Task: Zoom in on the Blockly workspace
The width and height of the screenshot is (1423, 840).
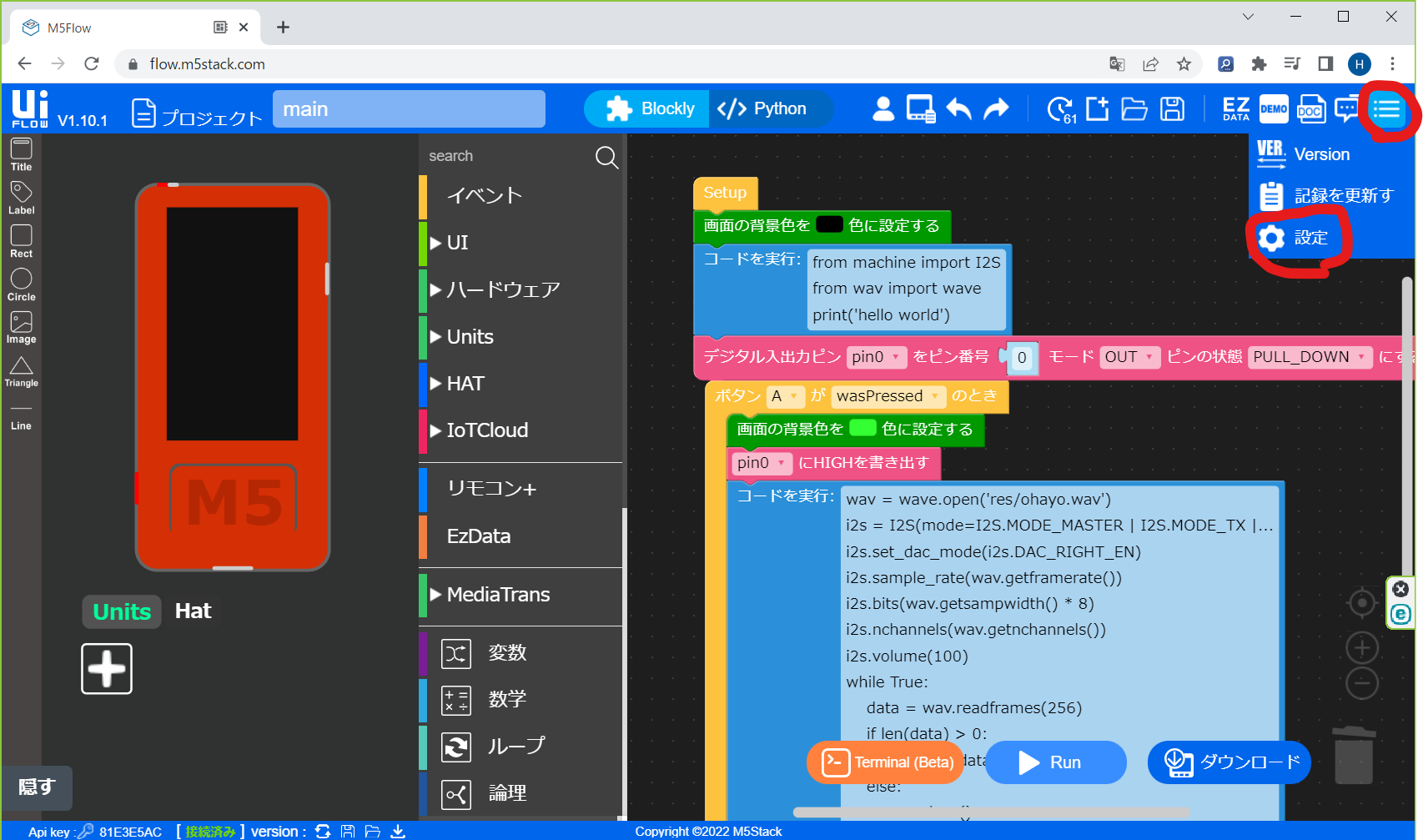Action: [x=1361, y=647]
